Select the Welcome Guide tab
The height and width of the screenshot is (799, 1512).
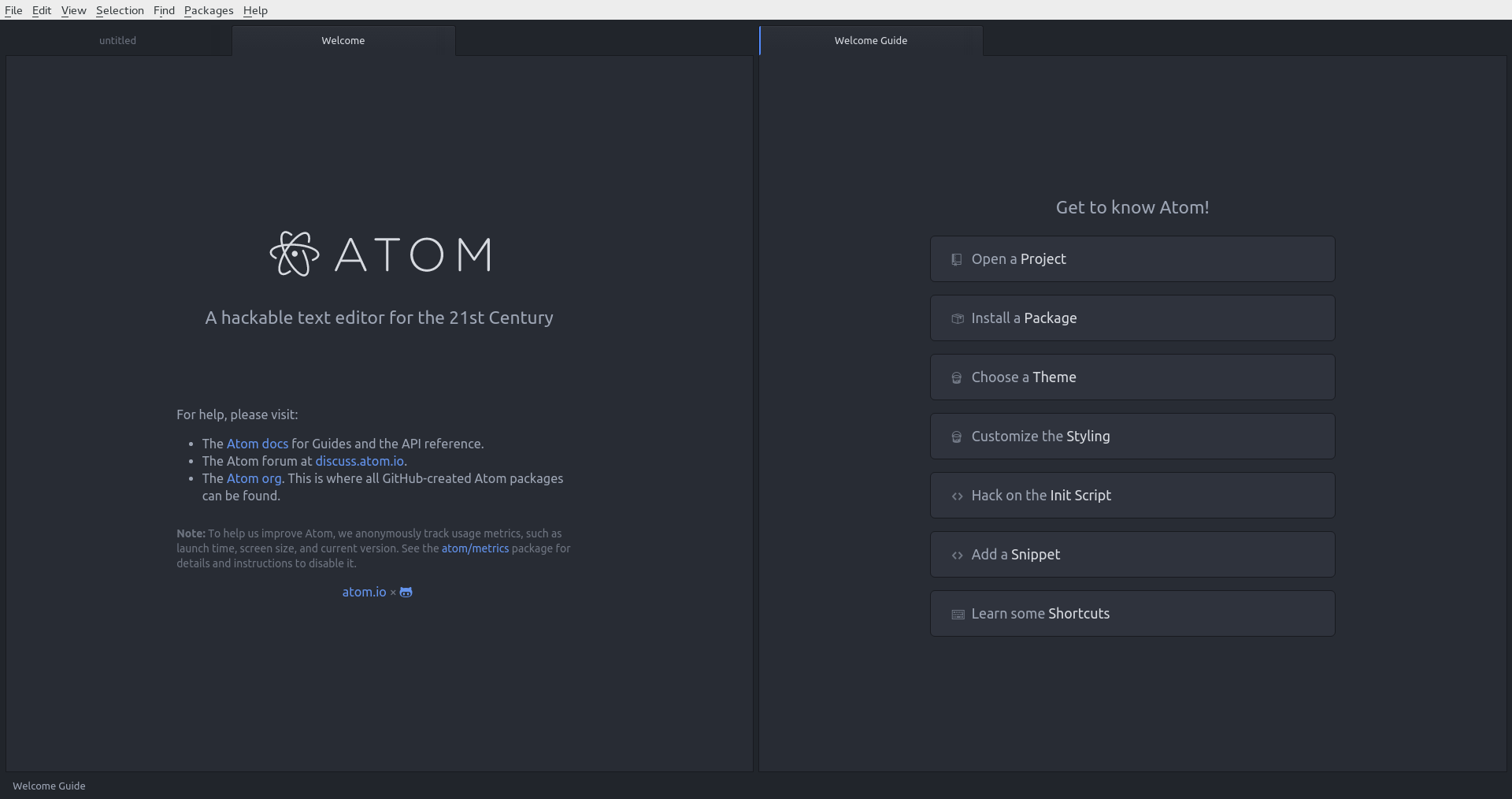870,40
